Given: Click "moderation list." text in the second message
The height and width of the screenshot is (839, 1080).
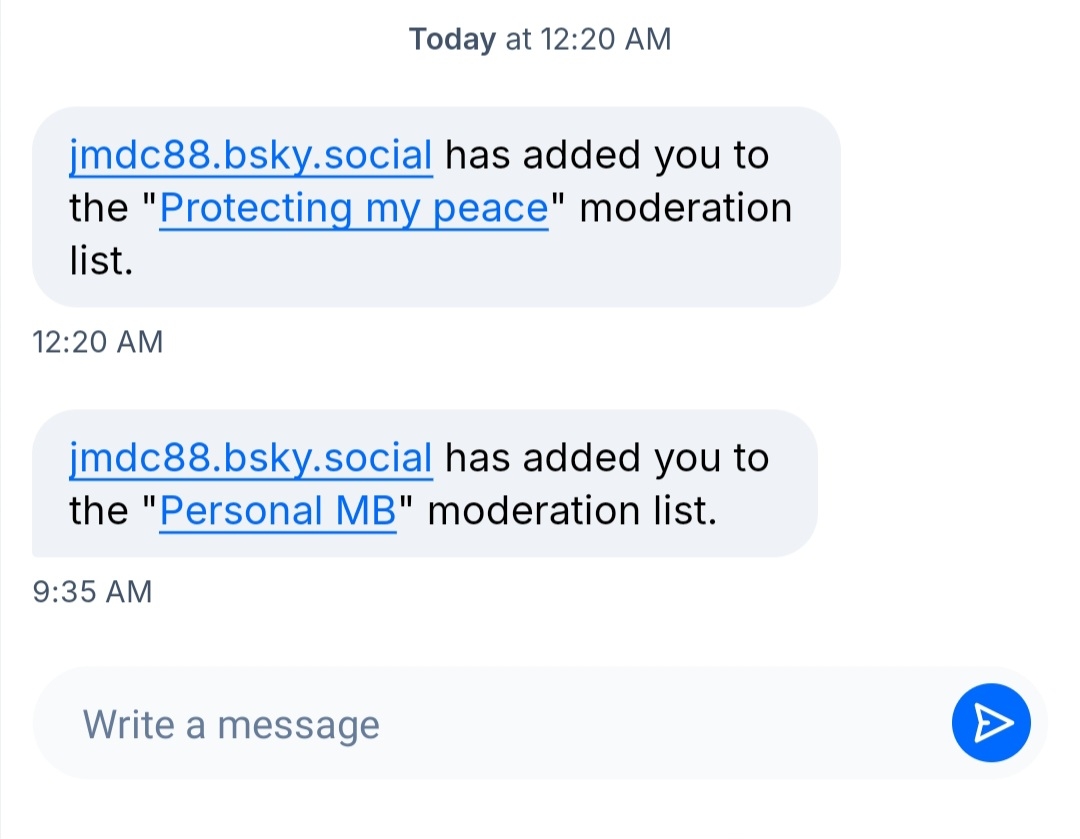Looking at the screenshot, I should coord(578,511).
